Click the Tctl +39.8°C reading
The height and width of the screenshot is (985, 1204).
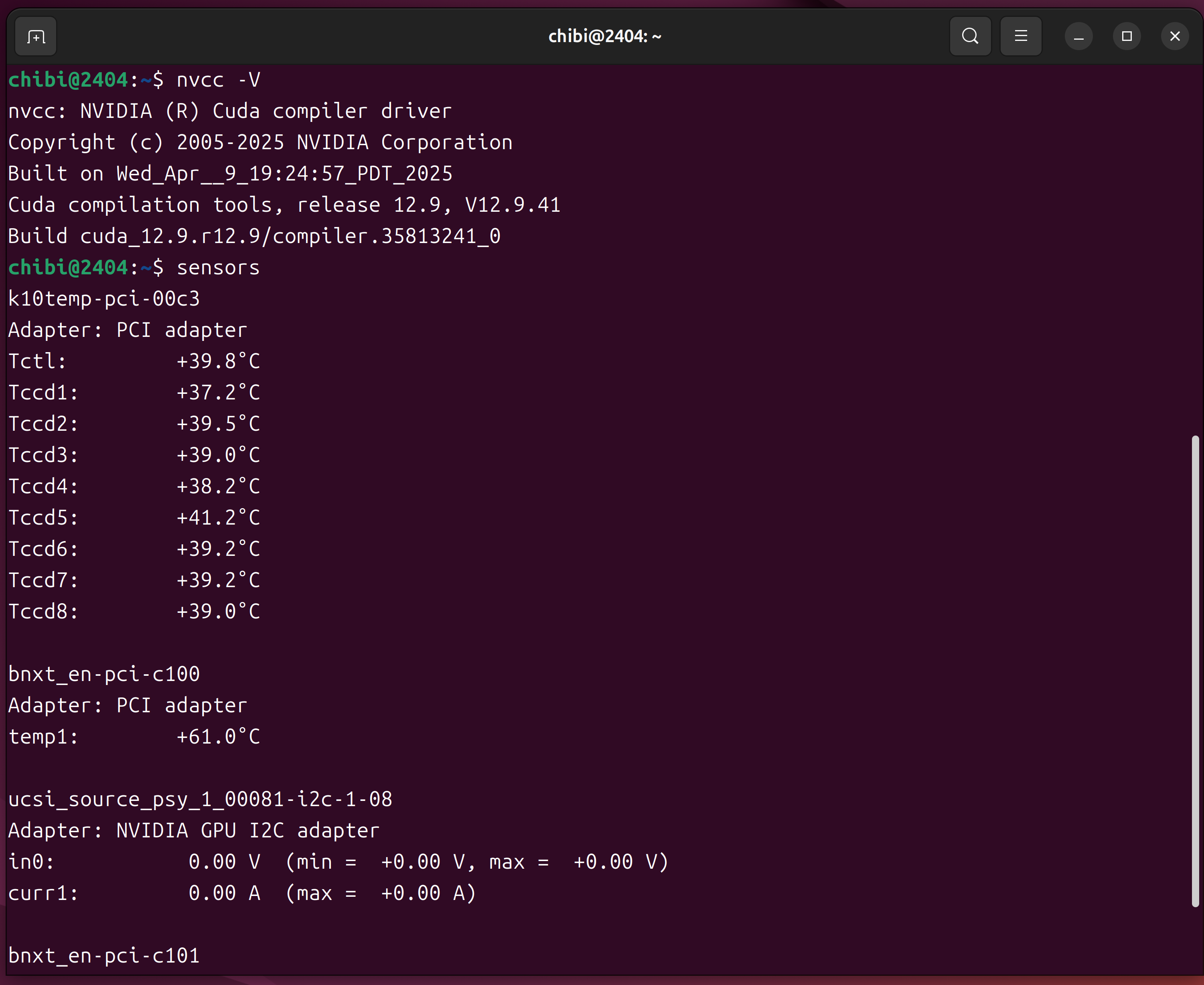click(x=218, y=361)
